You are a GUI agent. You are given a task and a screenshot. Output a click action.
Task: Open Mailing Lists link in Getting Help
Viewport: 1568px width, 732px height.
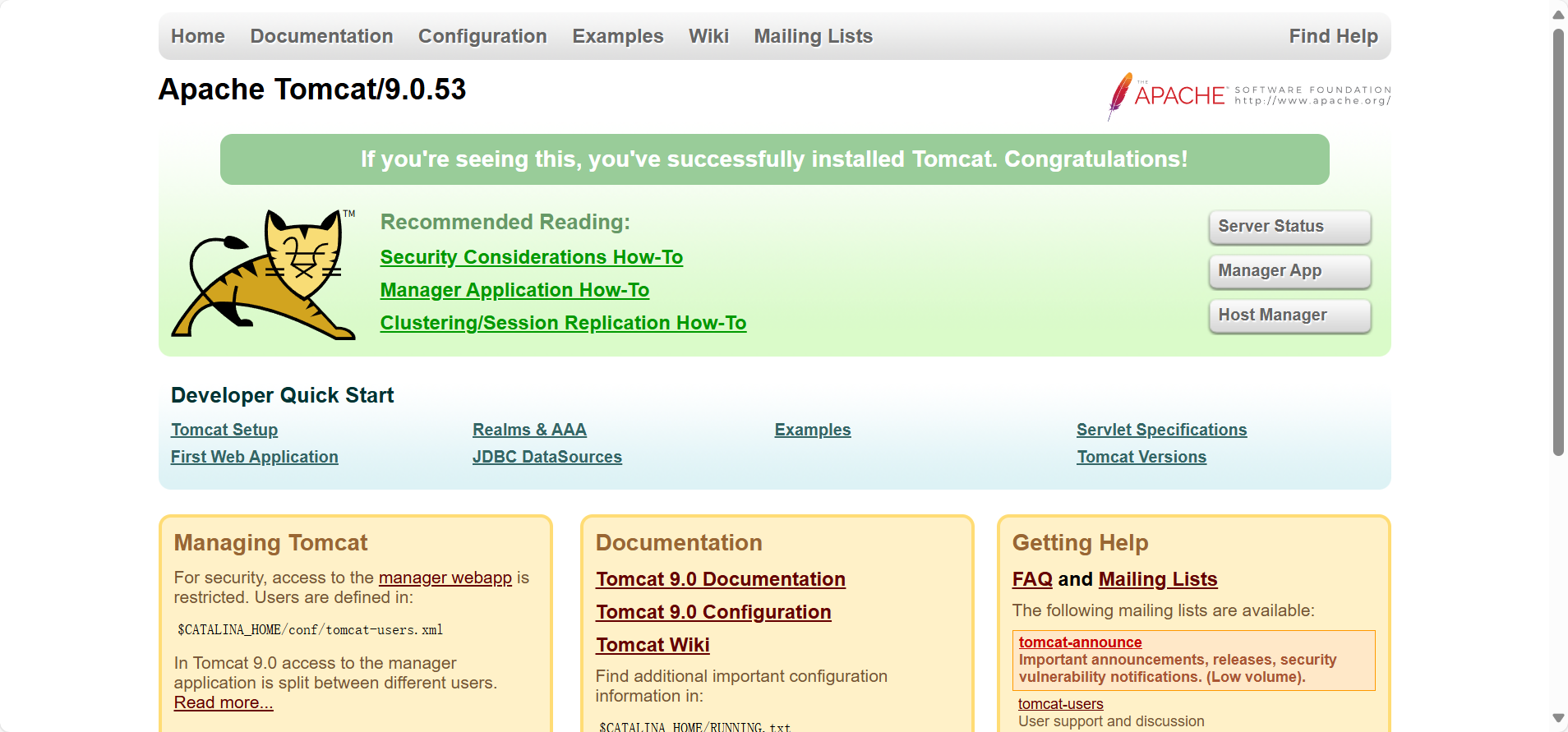(x=1158, y=579)
